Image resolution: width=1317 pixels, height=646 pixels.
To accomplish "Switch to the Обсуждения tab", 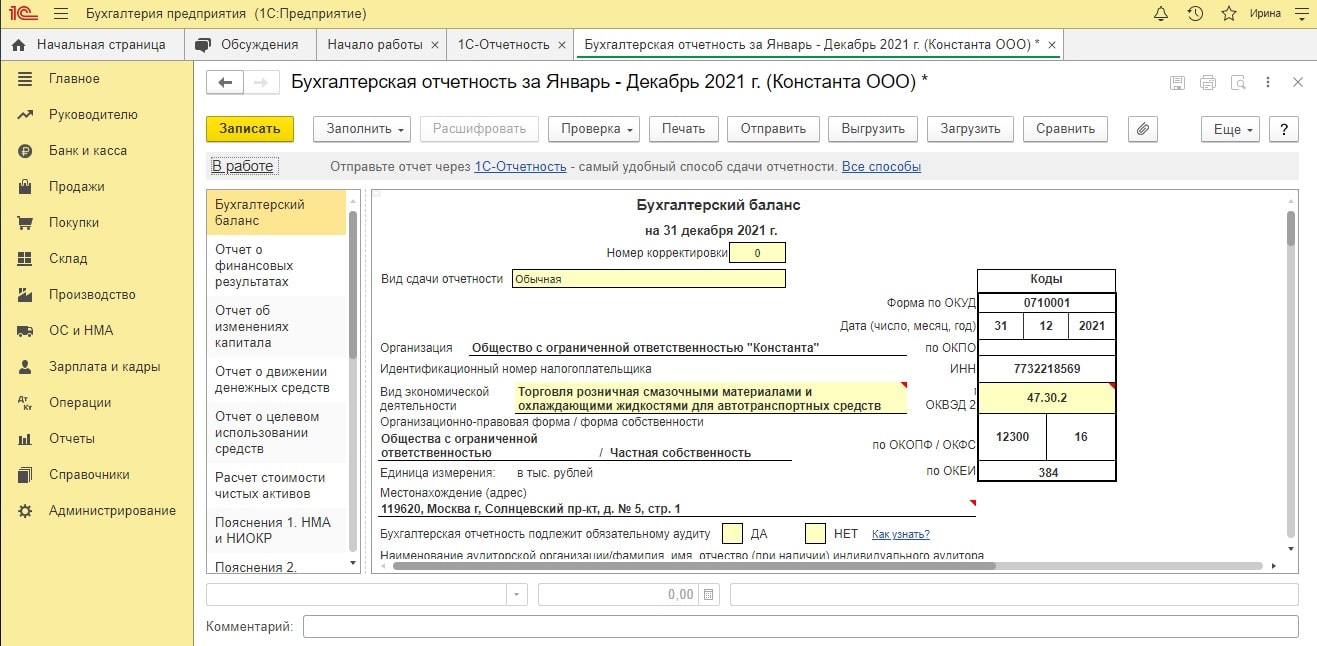I will click(x=250, y=45).
